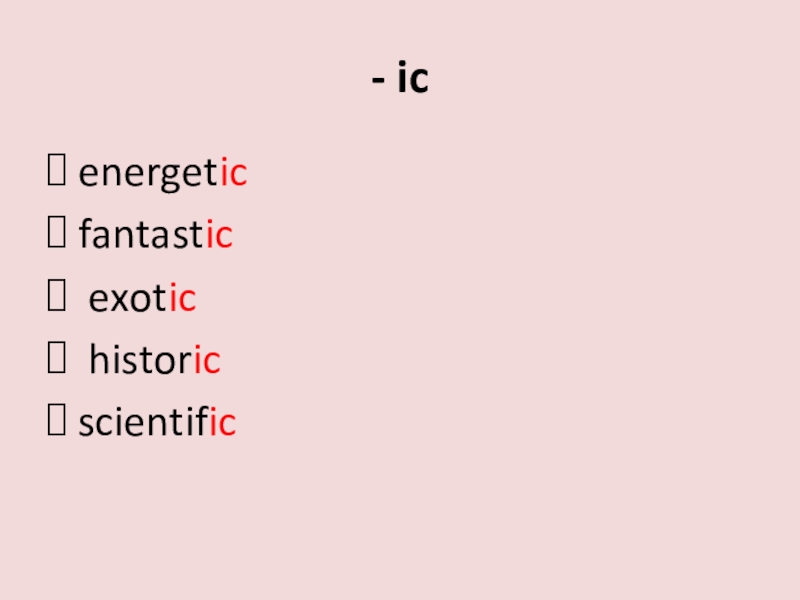Screen dimensions: 800x600
Task: Click the red 'ic' ending of exotic
Action: tap(182, 299)
